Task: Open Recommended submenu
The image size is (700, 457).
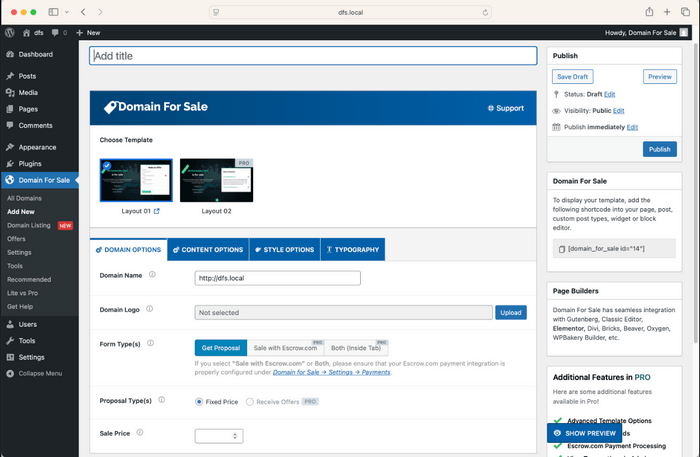Action: pos(29,279)
